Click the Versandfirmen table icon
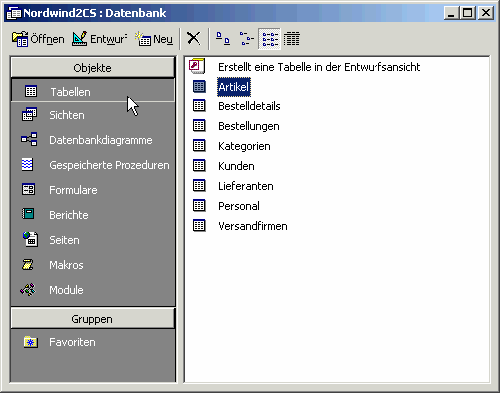Viewport: 500px width, 393px height. tap(199, 226)
